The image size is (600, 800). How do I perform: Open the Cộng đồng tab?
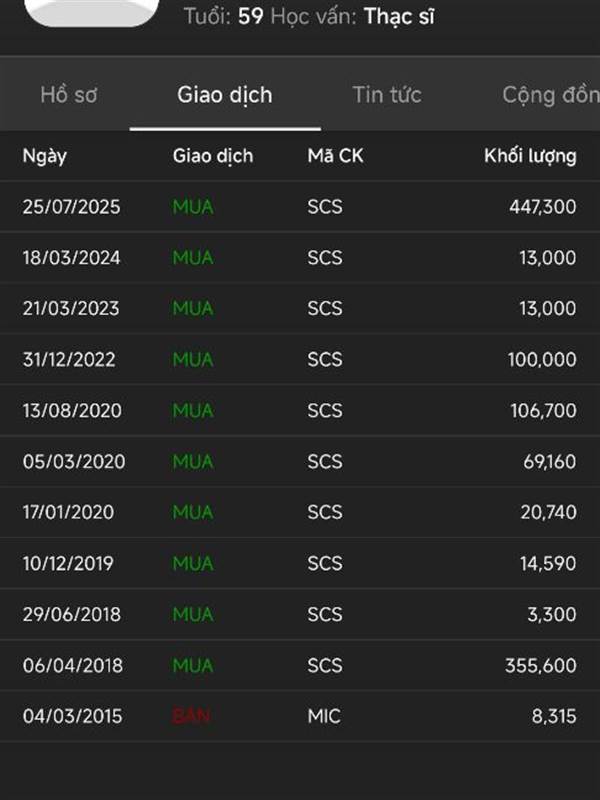tap(551, 95)
